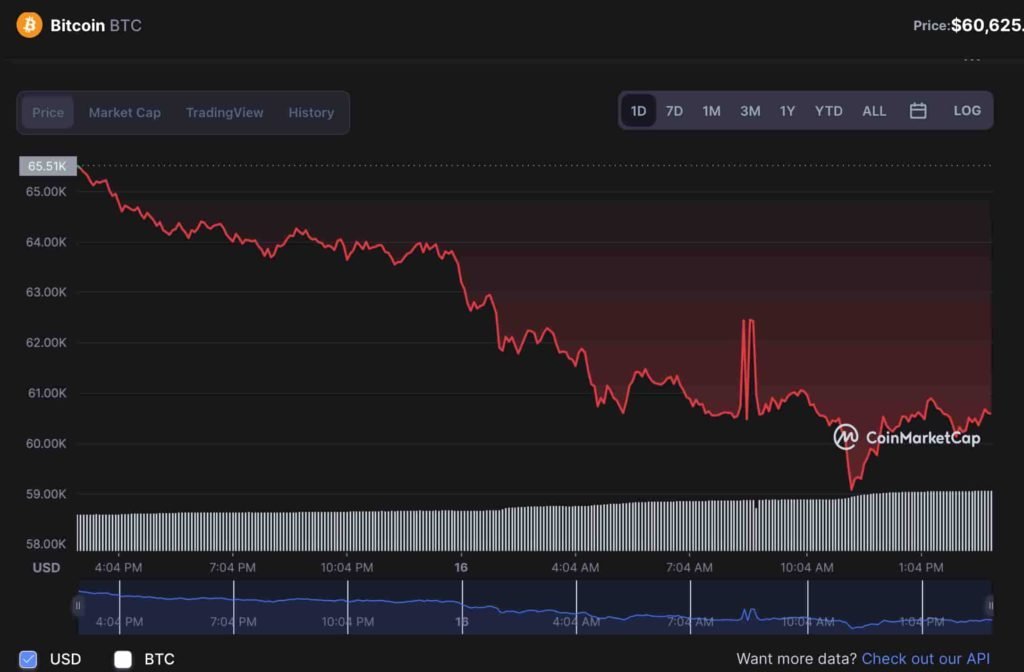Choose the YTD time range
1024x672 pixels.
tap(828, 111)
